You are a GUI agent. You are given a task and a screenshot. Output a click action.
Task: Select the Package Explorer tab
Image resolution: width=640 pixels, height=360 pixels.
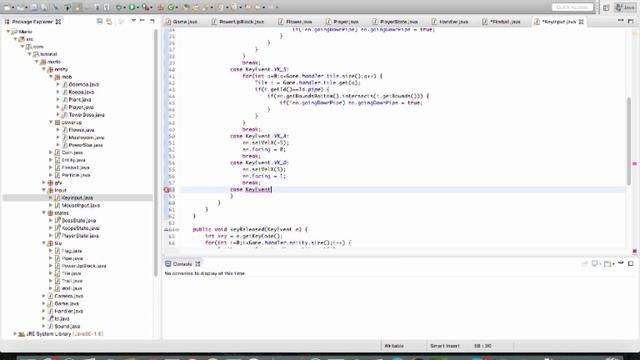(x=32, y=22)
